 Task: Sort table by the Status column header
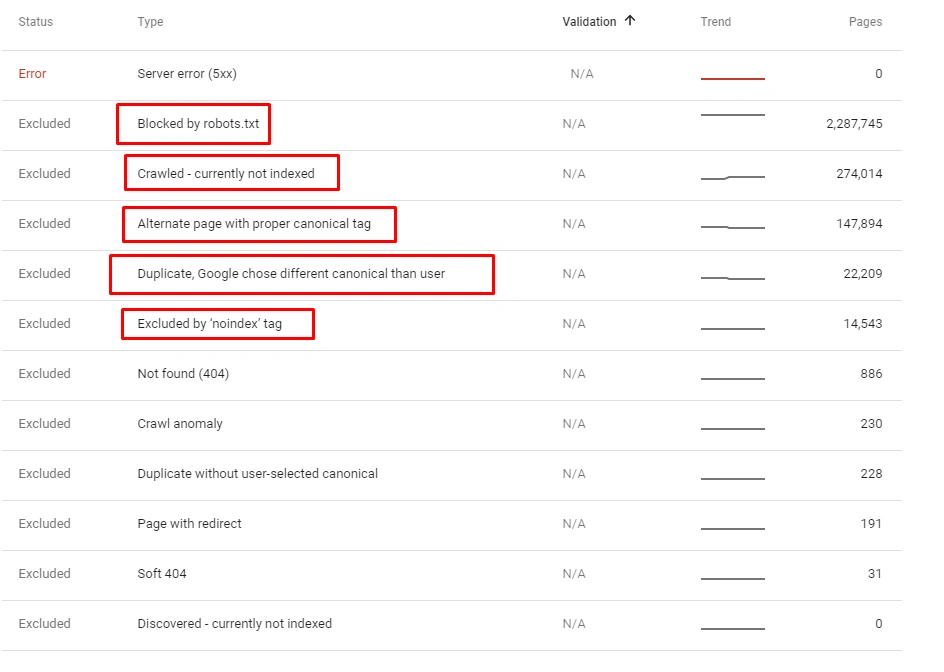tap(36, 22)
